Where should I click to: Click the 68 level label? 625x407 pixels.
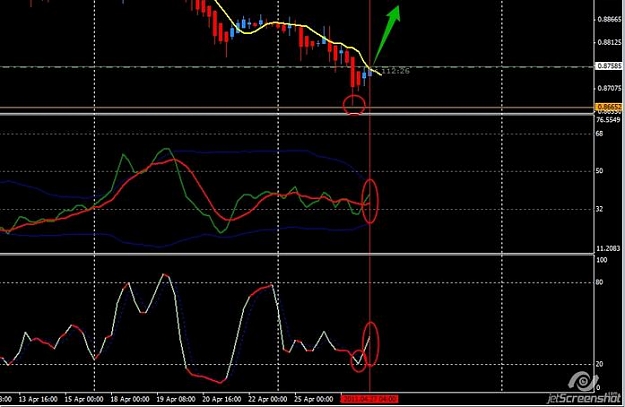coord(599,134)
